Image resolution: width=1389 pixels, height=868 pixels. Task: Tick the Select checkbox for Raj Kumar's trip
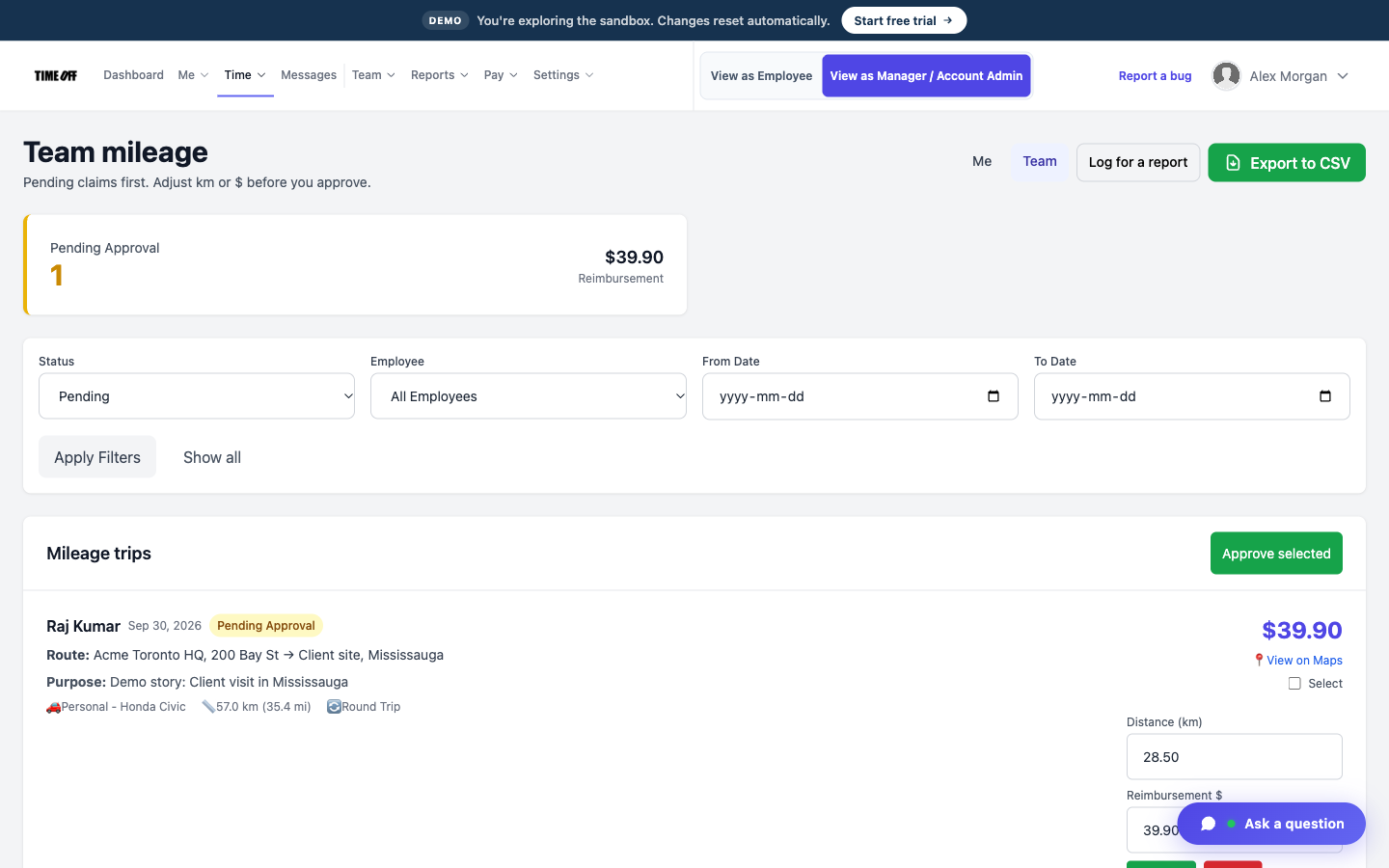[x=1294, y=684]
